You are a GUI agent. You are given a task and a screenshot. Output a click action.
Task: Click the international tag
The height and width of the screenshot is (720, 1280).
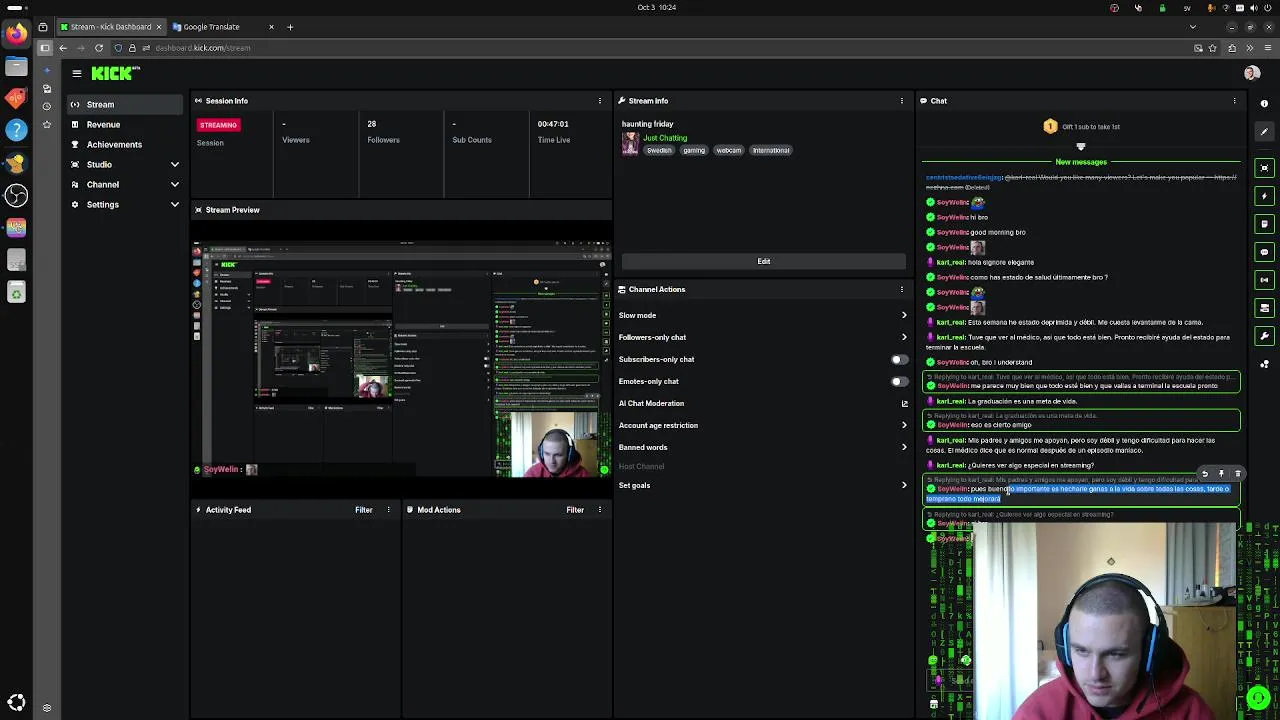coord(771,150)
